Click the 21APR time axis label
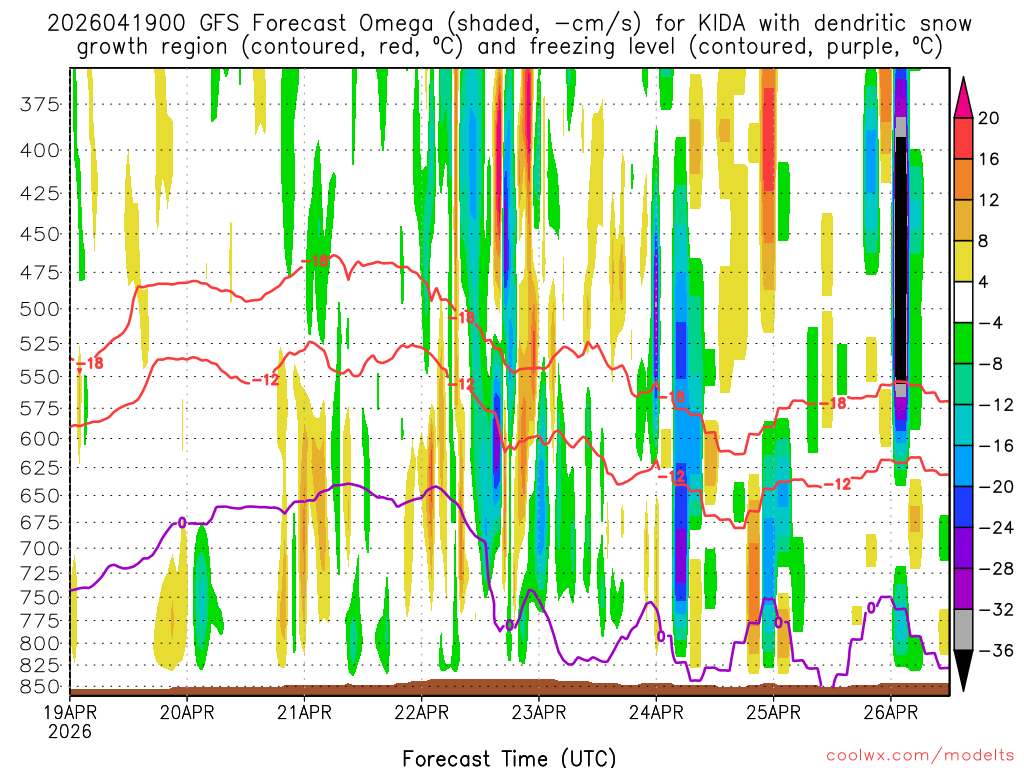This screenshot has height=768, width=1024. (304, 712)
